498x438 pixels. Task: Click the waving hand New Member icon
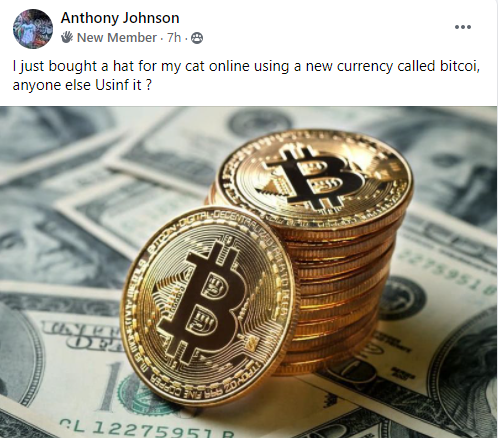[67, 38]
